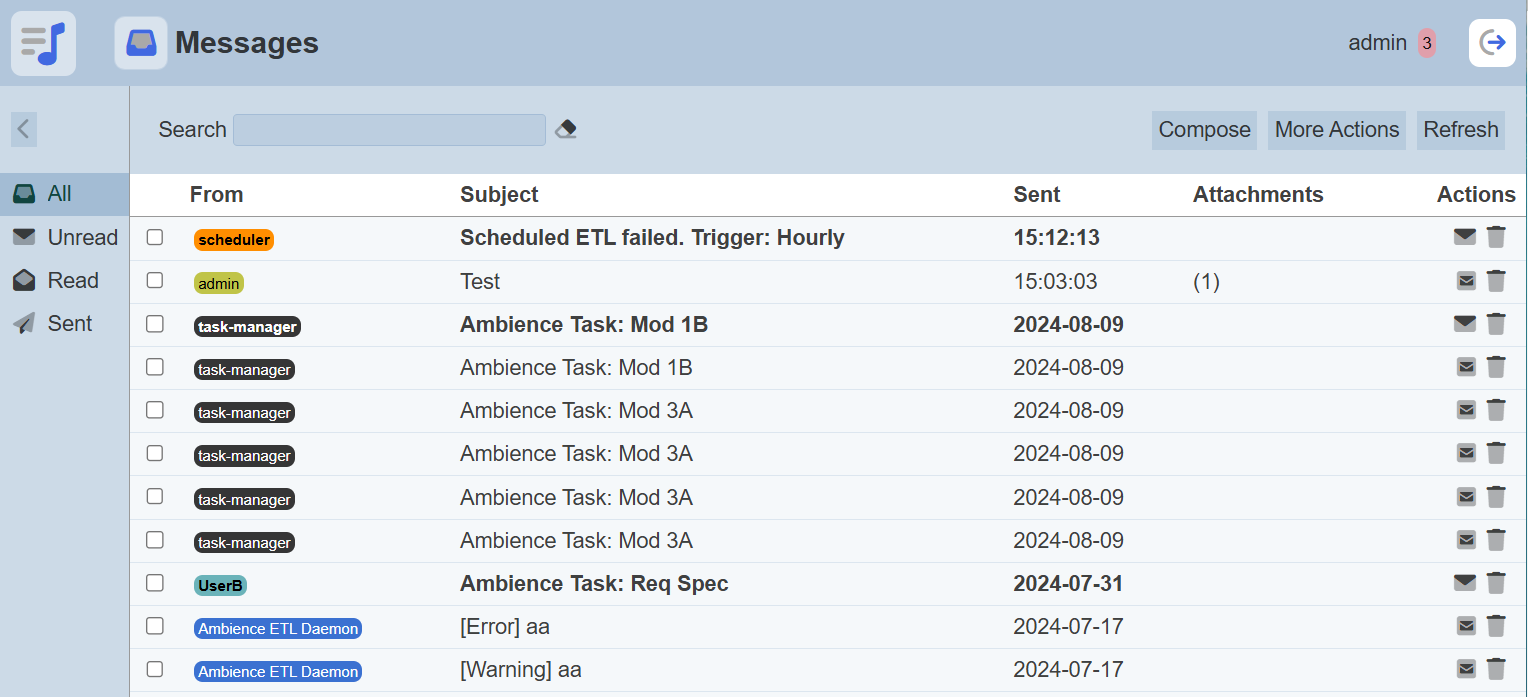Click envelope icon for Ambience Task: Req Spec

pyautogui.click(x=1465, y=583)
